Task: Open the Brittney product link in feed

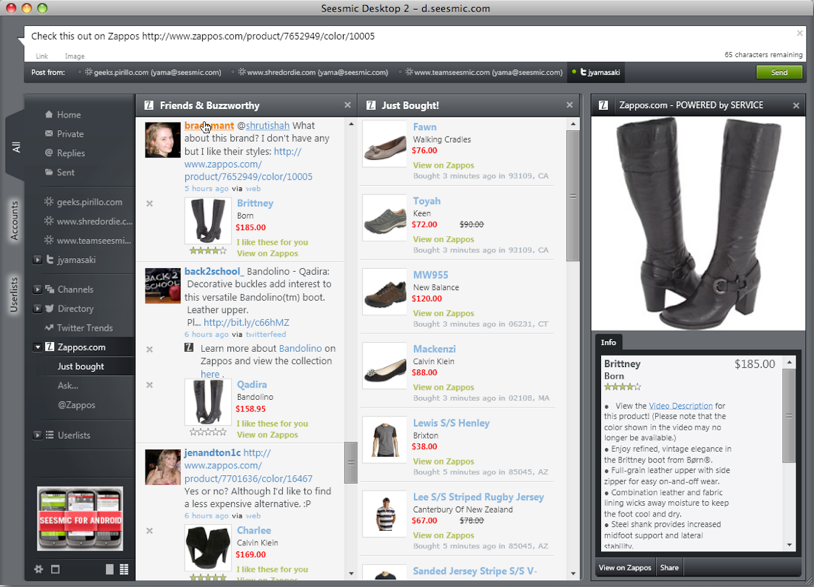Action: pyautogui.click(x=255, y=203)
